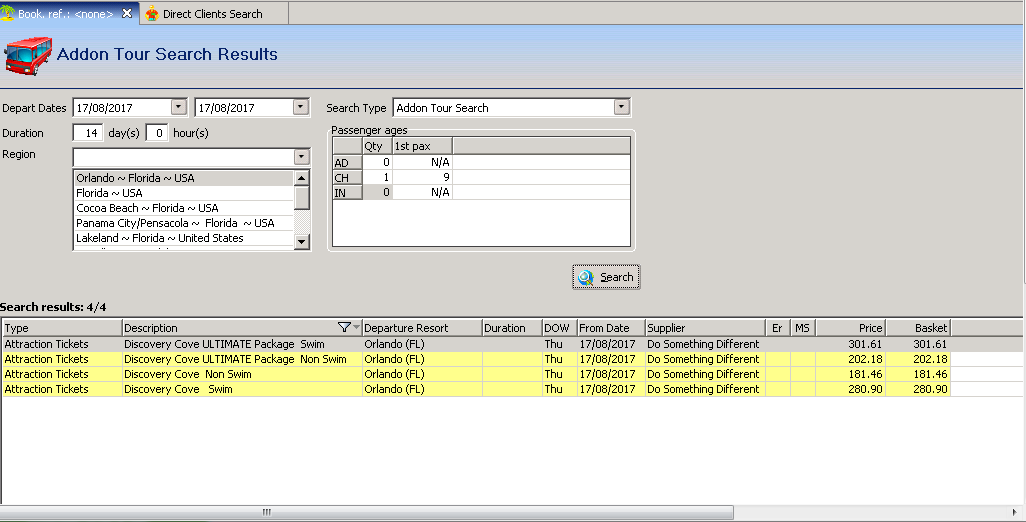Click the filter funnel icon in Description header
Image resolution: width=1026 pixels, height=522 pixels.
point(344,327)
